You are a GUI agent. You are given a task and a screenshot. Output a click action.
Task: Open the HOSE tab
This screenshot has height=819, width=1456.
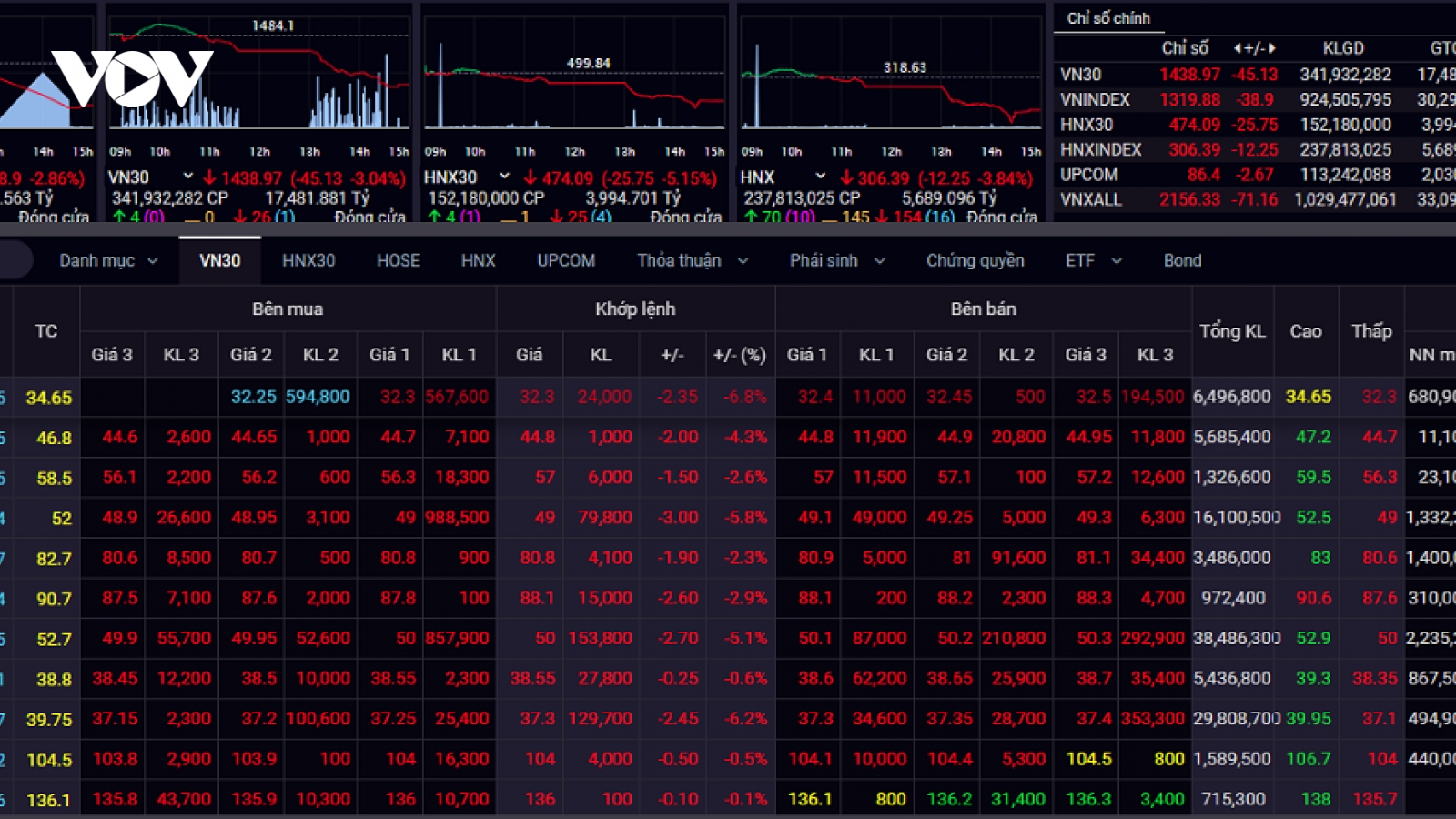point(398,260)
